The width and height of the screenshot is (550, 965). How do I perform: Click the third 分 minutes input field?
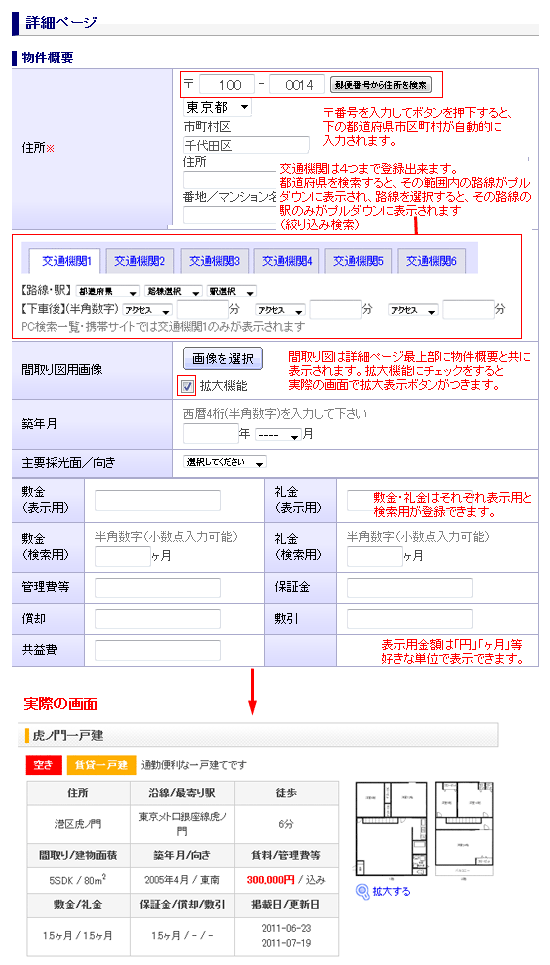(x=468, y=310)
